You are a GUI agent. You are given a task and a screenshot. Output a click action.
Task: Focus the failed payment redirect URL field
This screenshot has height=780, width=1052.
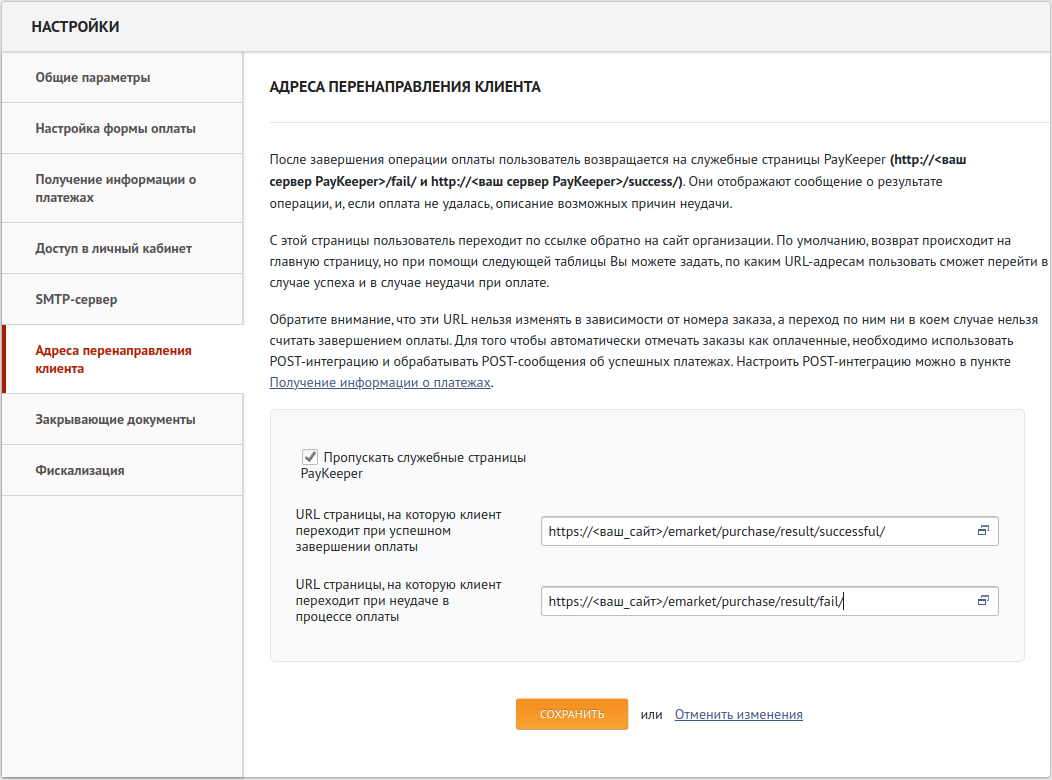755,601
